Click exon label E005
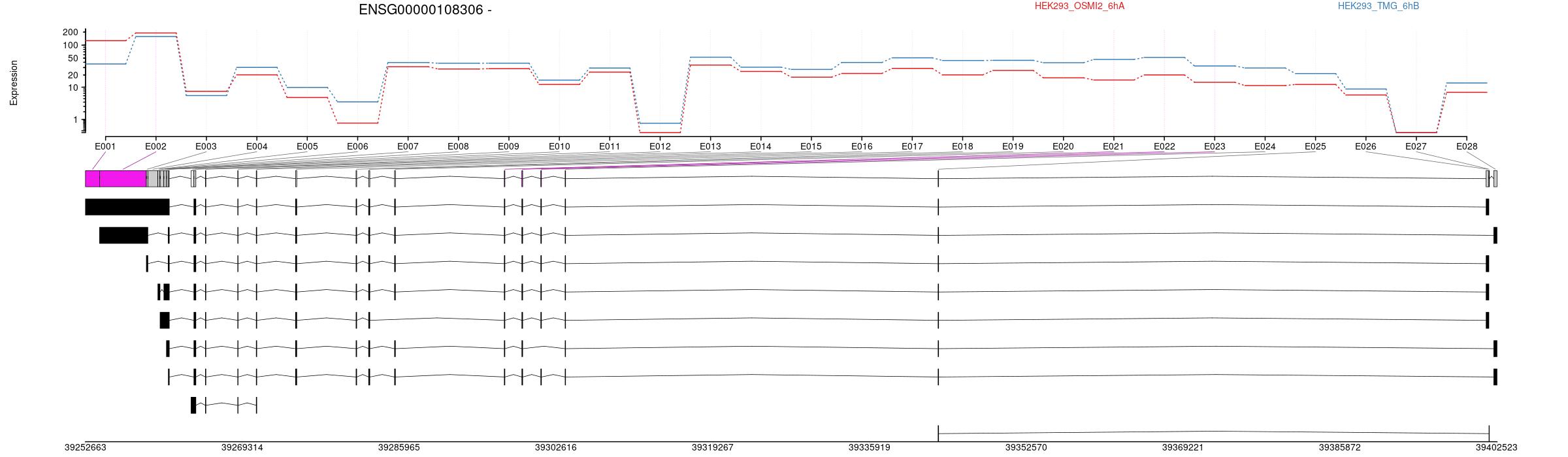 coord(307,147)
